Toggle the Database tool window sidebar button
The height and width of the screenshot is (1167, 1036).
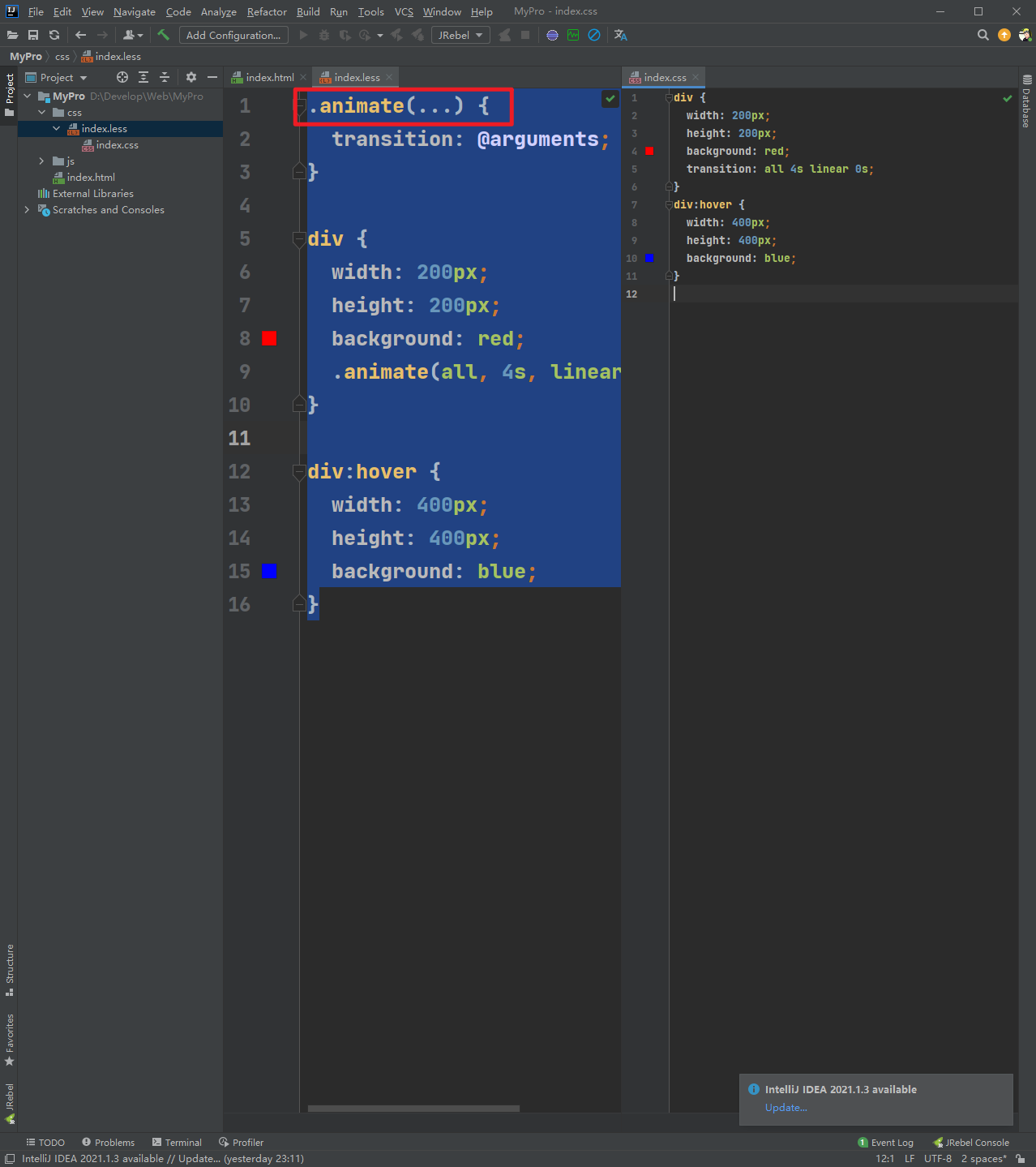coord(1027,101)
